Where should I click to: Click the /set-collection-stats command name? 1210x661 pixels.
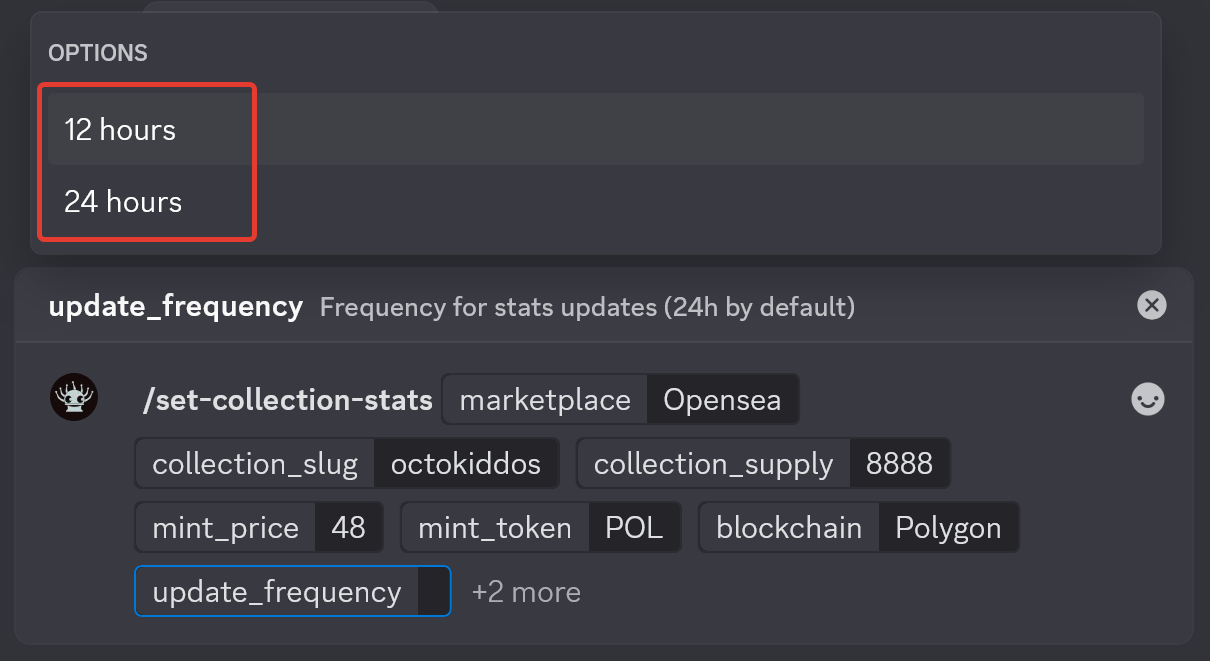click(288, 401)
